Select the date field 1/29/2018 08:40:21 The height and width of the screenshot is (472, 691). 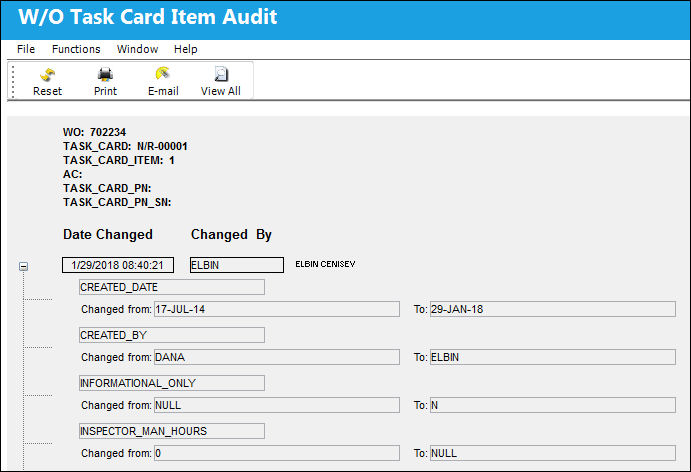(x=118, y=265)
